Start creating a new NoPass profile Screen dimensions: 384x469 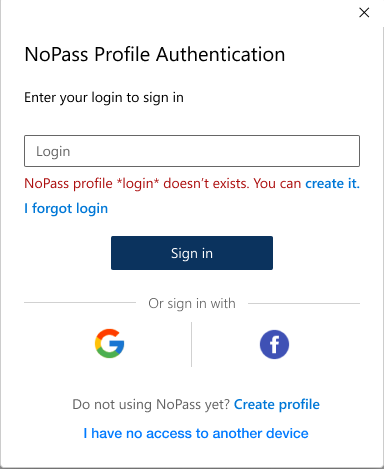click(x=277, y=404)
